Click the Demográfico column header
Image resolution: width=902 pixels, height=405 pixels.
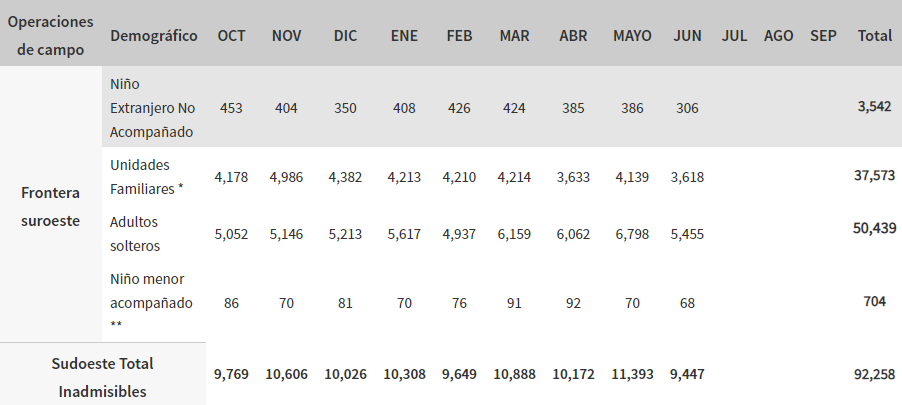pos(154,36)
